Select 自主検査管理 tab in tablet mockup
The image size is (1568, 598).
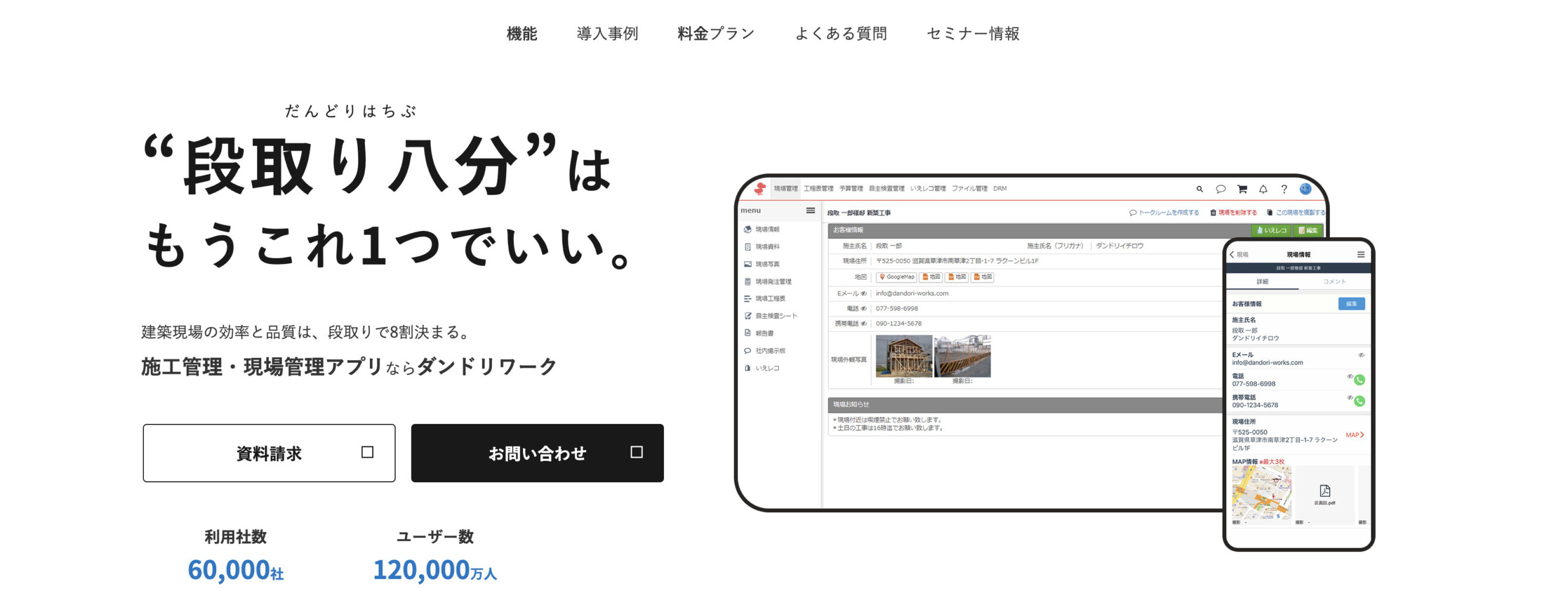tap(886, 189)
